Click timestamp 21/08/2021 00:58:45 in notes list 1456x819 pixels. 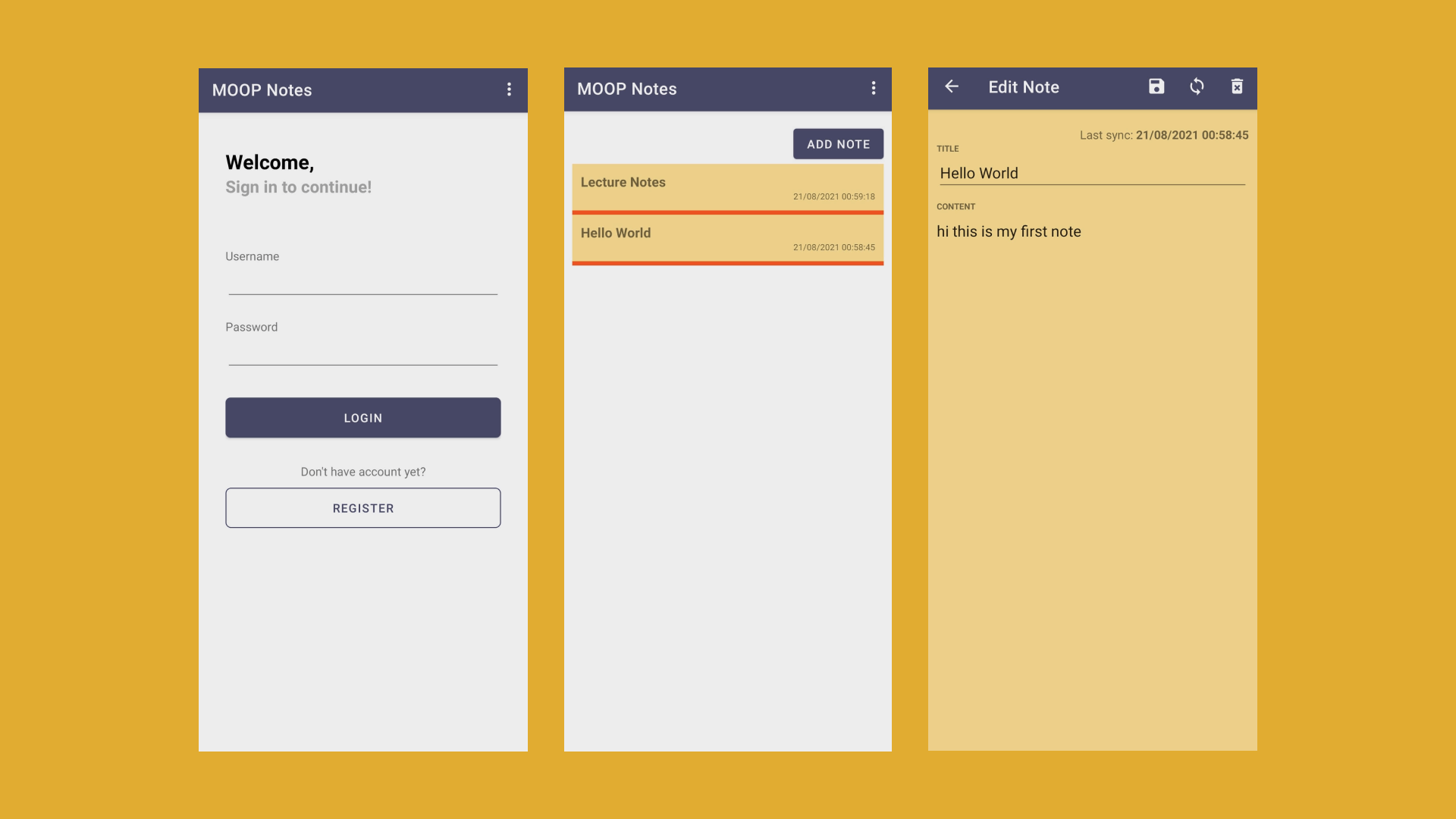(833, 247)
